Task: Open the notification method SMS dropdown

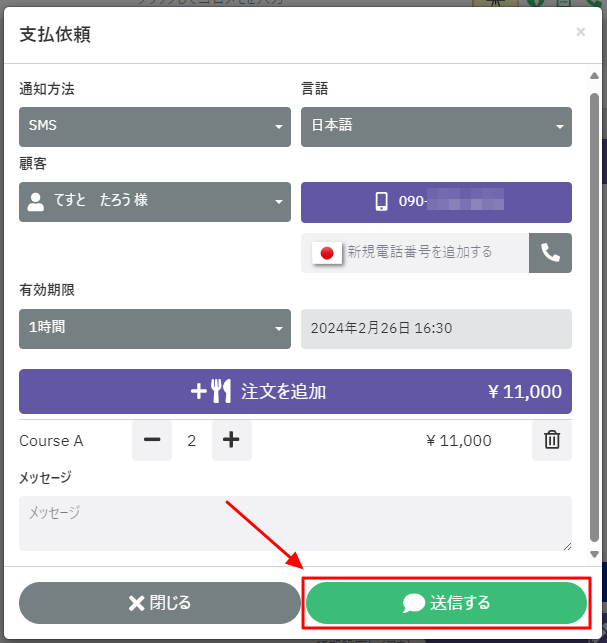Action: (155, 127)
